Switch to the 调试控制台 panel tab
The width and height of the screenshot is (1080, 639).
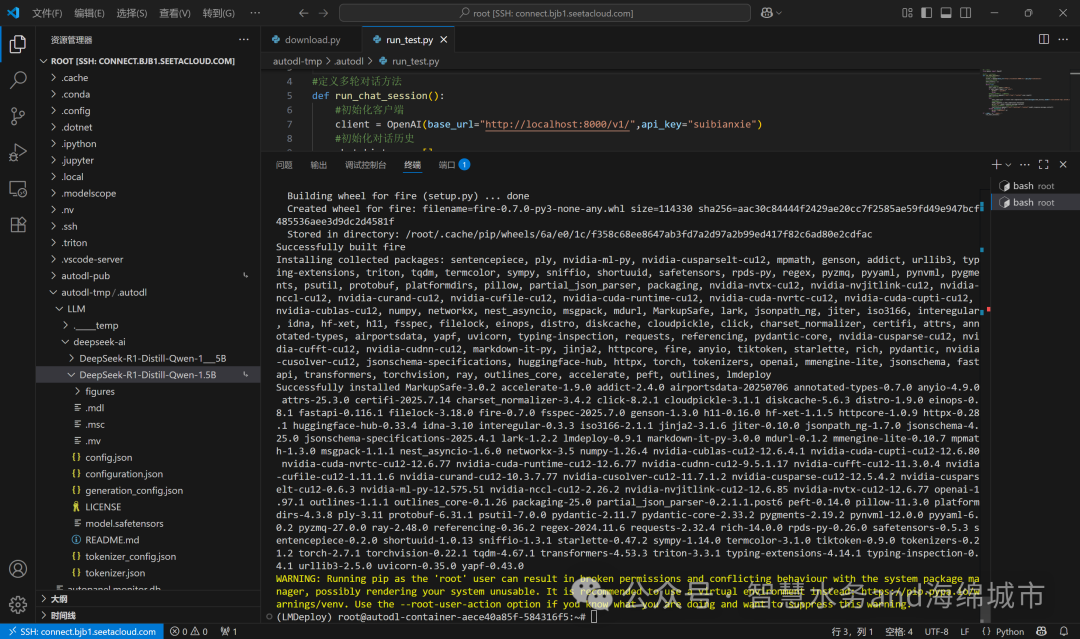(366, 165)
